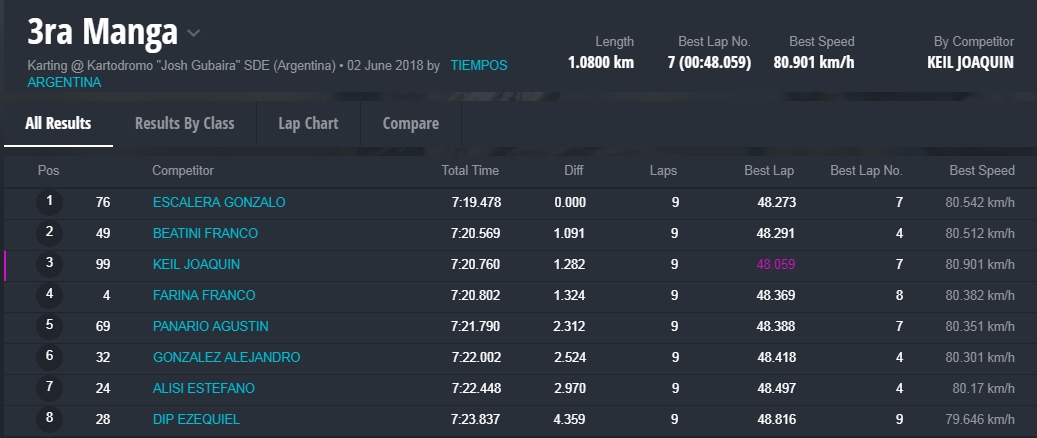
Task: Open the TIEMPOS ARGENTINA organizer link
Action: (x=478, y=66)
